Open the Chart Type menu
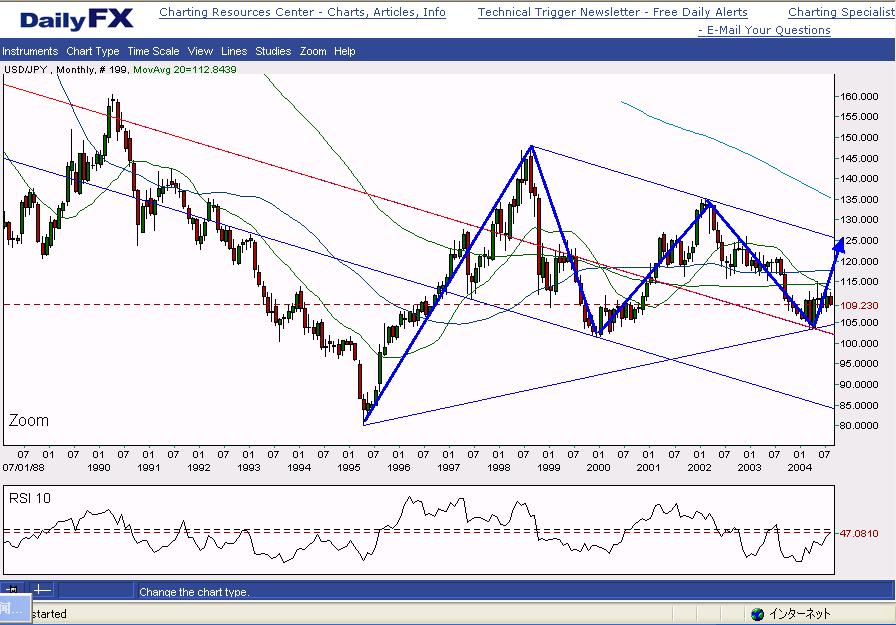Viewport: 896px width, 625px height. [93, 51]
